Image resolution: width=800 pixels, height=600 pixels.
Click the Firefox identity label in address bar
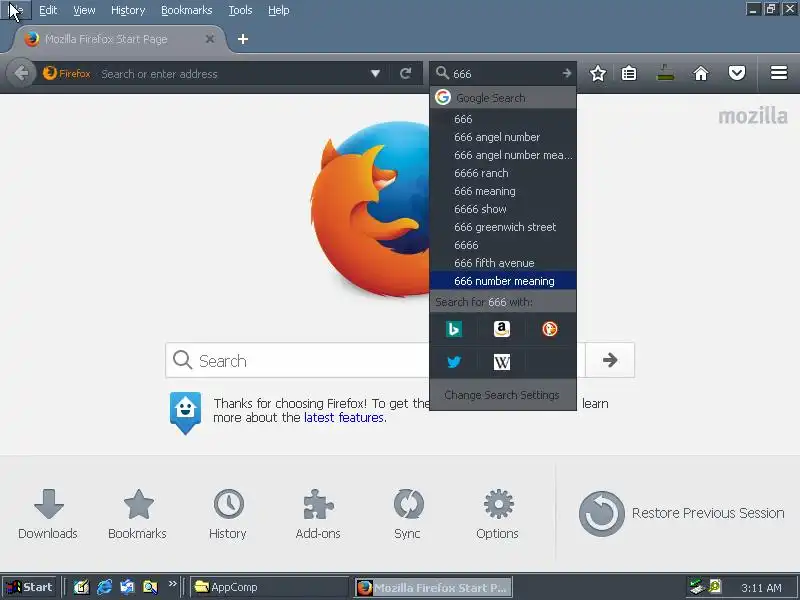click(67, 73)
